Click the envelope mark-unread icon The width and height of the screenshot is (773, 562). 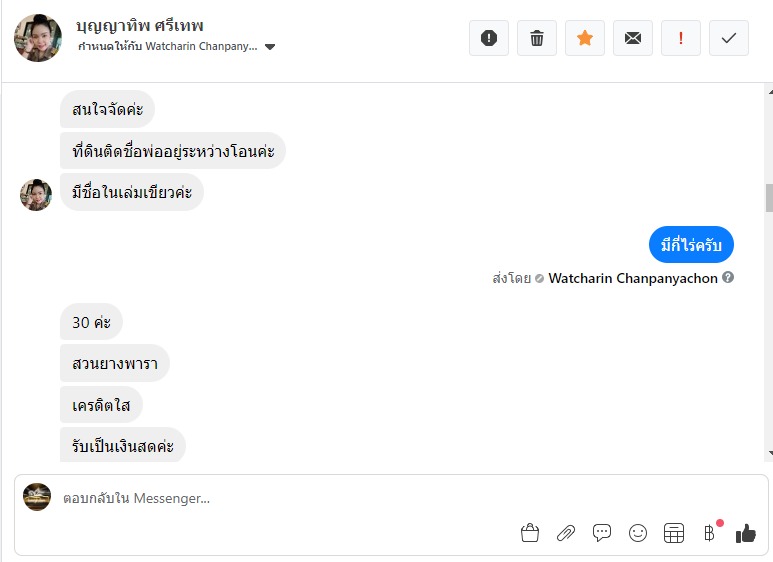coord(633,38)
